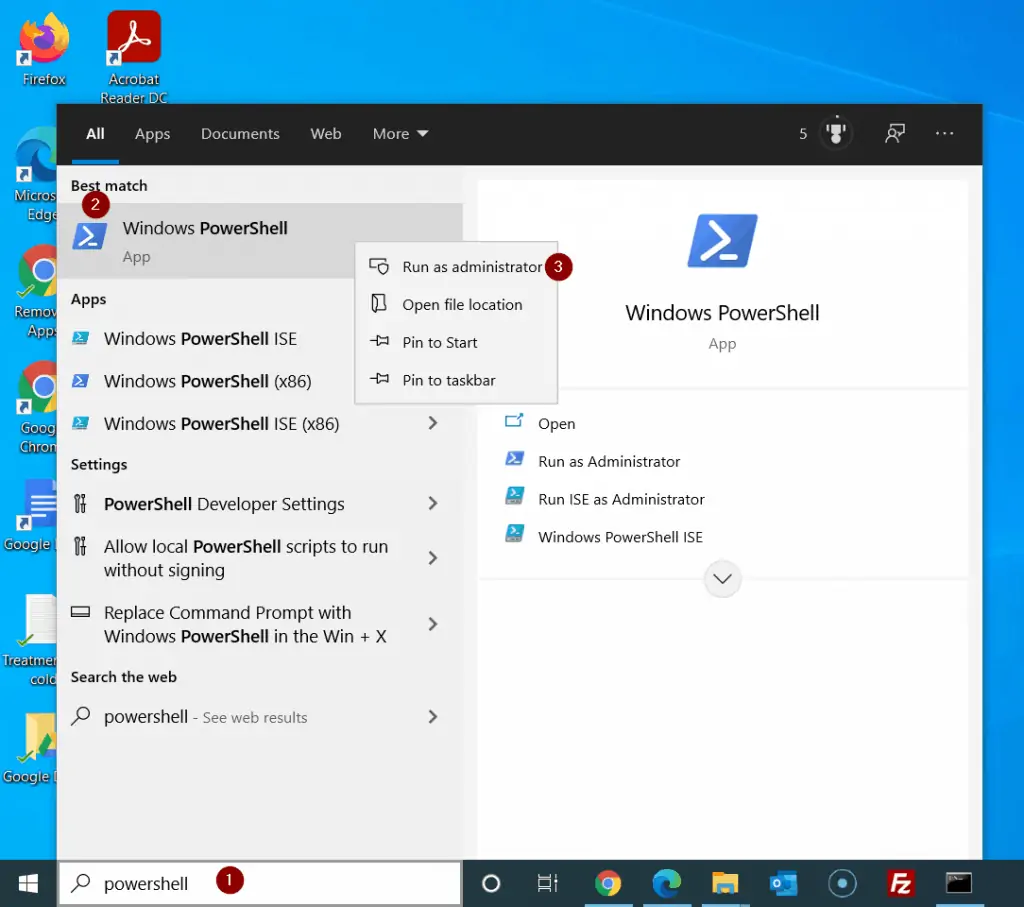Open File Explorer from the taskbar
The width and height of the screenshot is (1024, 907).
725,883
